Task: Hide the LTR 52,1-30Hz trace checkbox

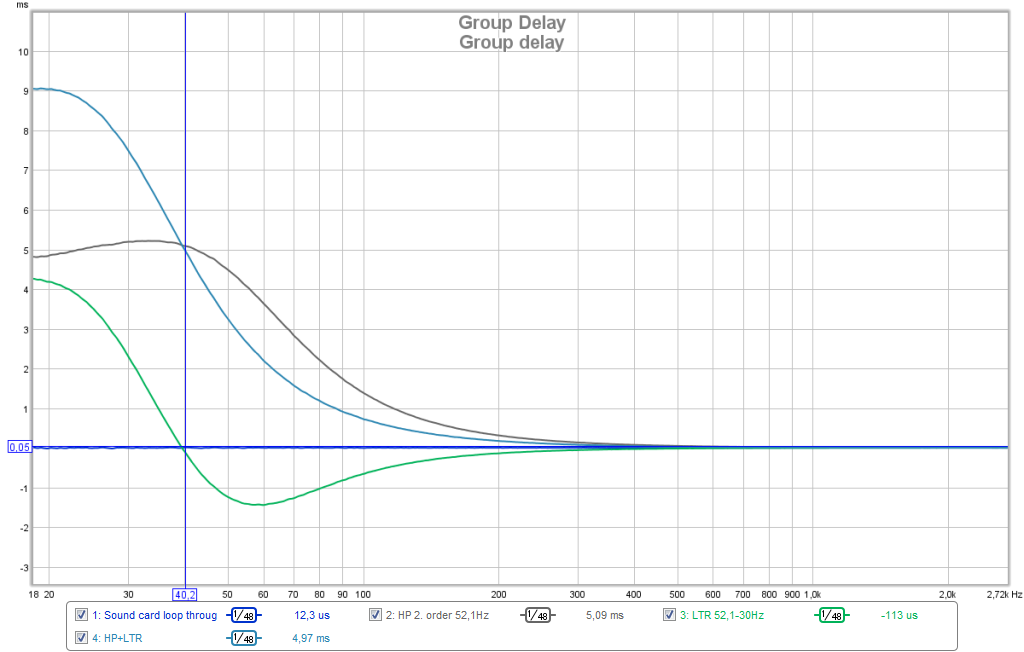Action: (x=669, y=615)
